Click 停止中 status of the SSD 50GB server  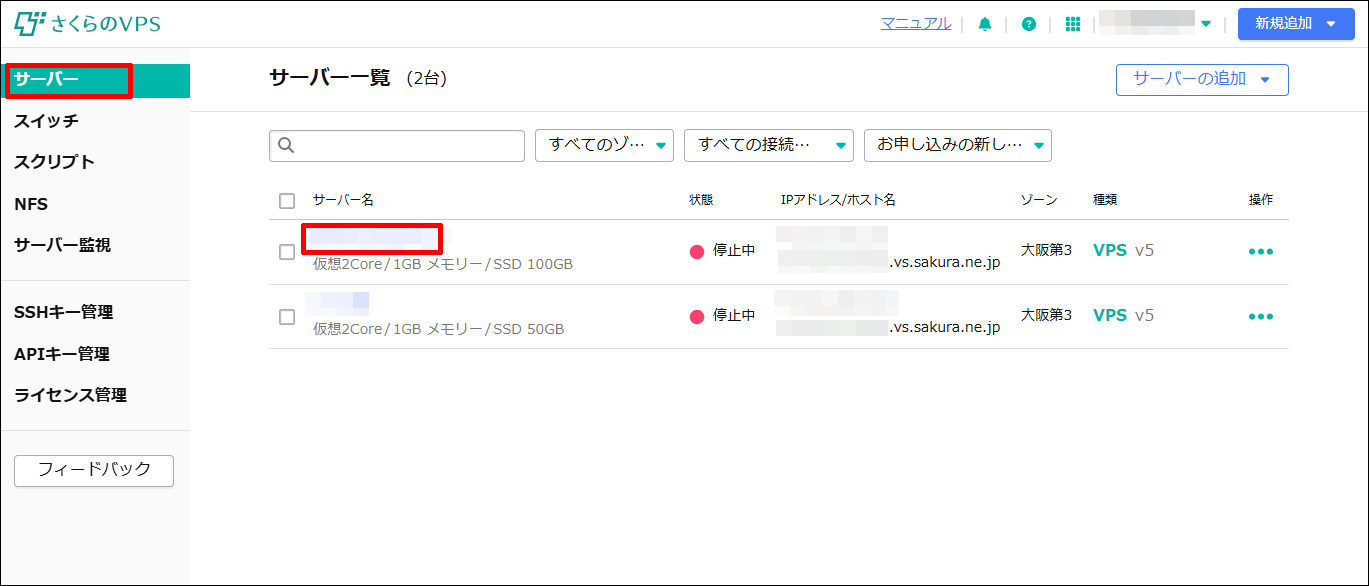pyautogui.click(x=734, y=316)
